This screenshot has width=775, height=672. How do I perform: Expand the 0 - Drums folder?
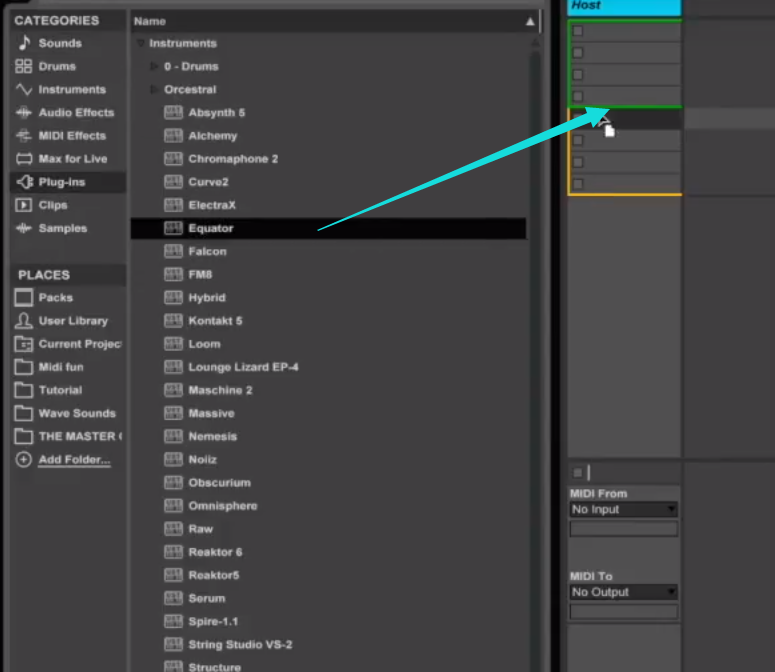click(x=154, y=66)
